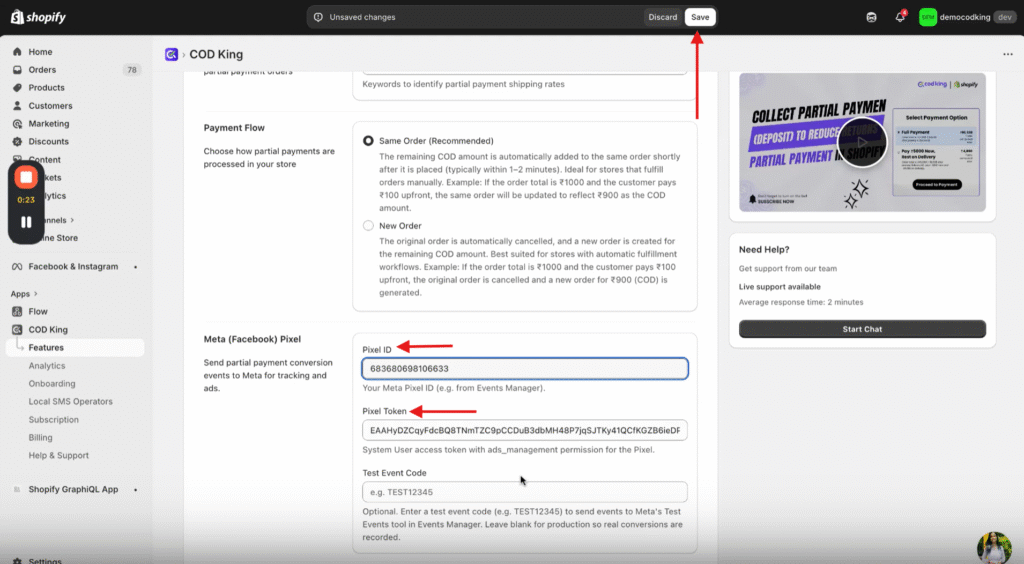Viewport: 1024px width, 564px height.
Task: Click the Save button
Action: [x=700, y=17]
